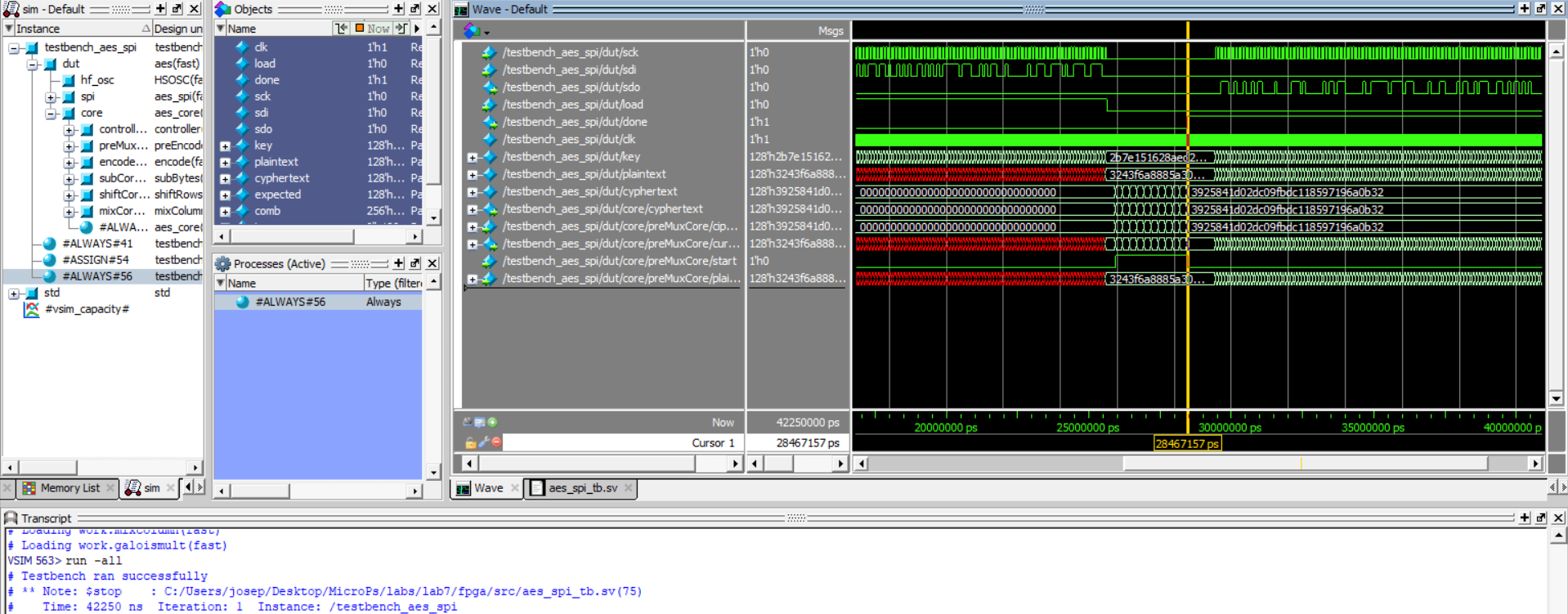The height and width of the screenshot is (614, 1568).
Task: Zoom the Objects panel with the plus icon
Action: tap(399, 8)
